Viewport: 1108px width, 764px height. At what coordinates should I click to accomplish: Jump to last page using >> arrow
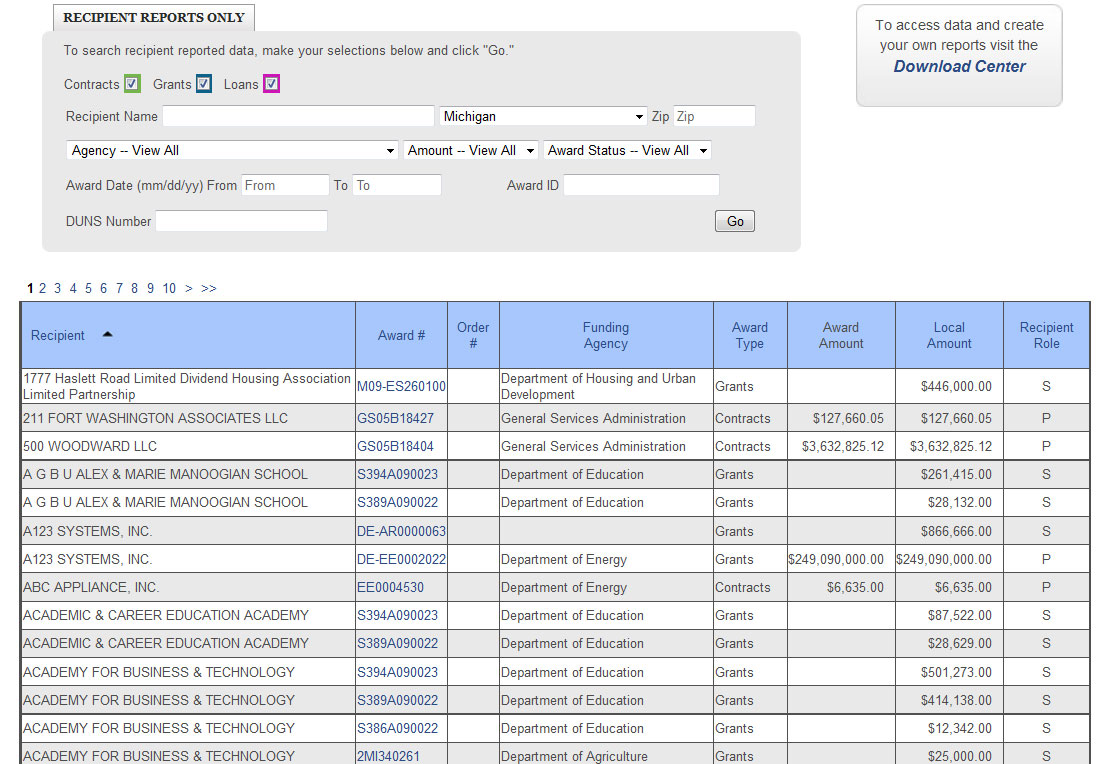point(208,289)
